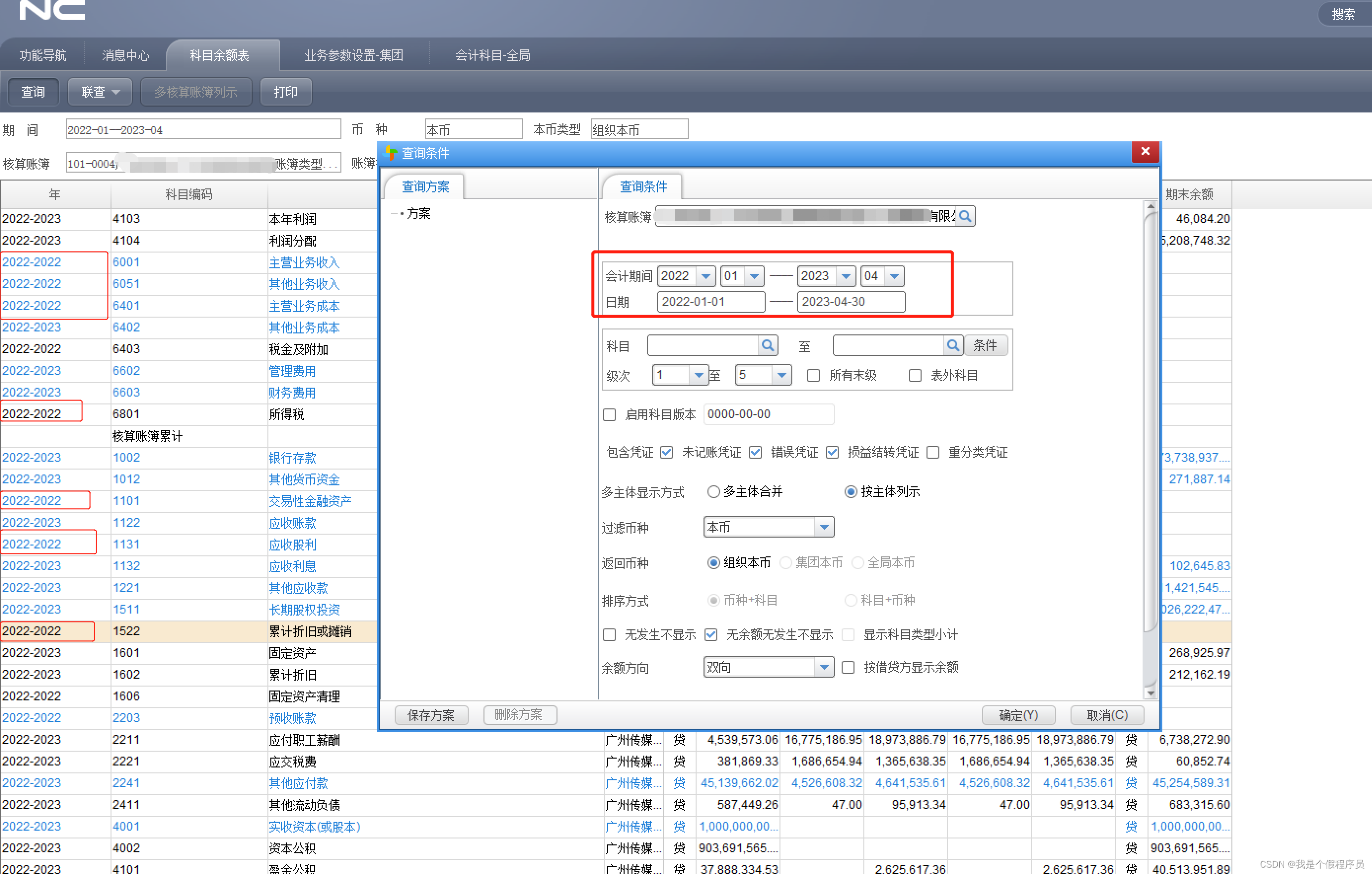The image size is (1372, 874).
Task: Open end year 2023 dropdown
Action: (x=846, y=276)
